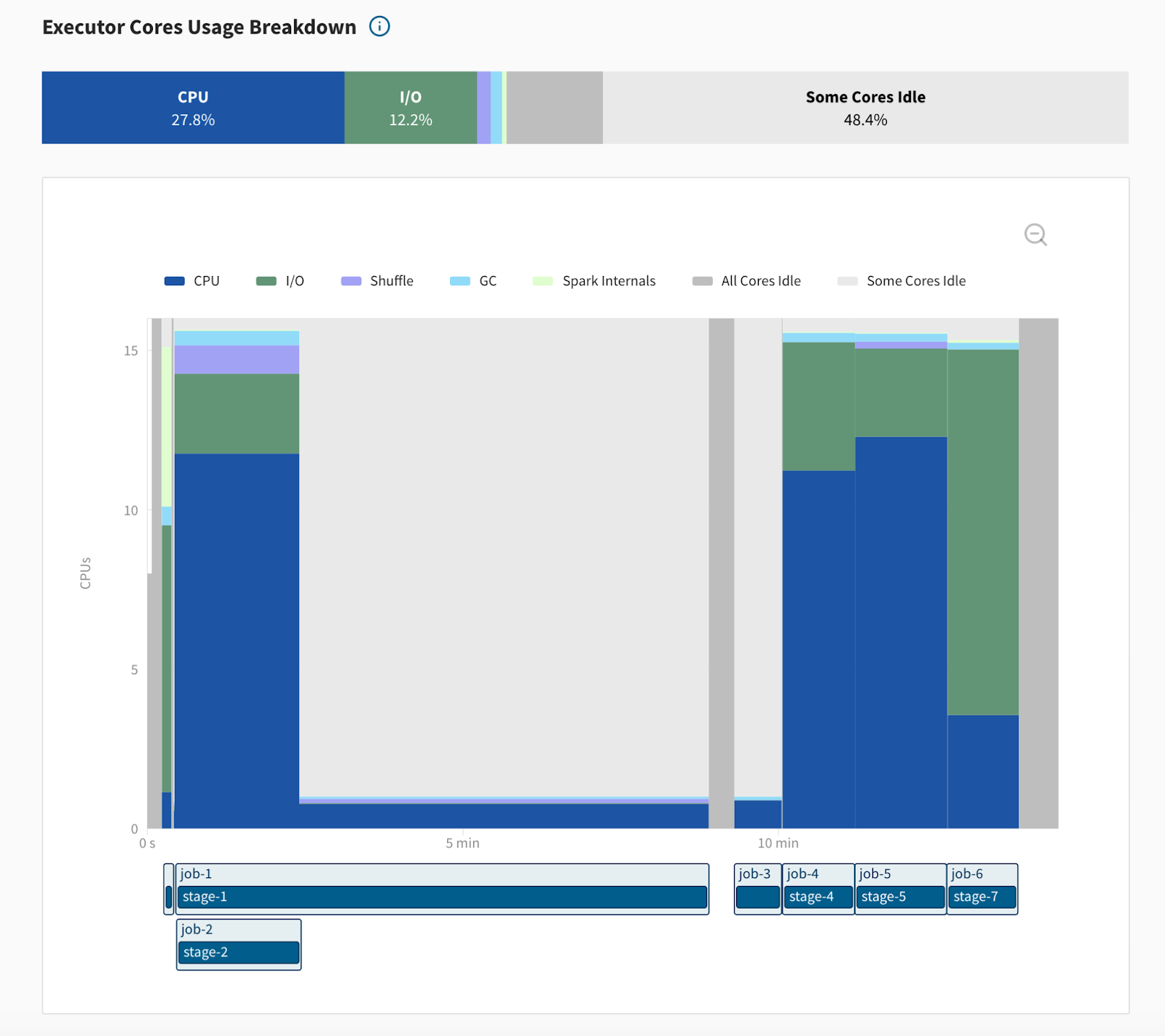Open the stage-7 bar
Viewport: 1165px width, 1036px height.
983,897
